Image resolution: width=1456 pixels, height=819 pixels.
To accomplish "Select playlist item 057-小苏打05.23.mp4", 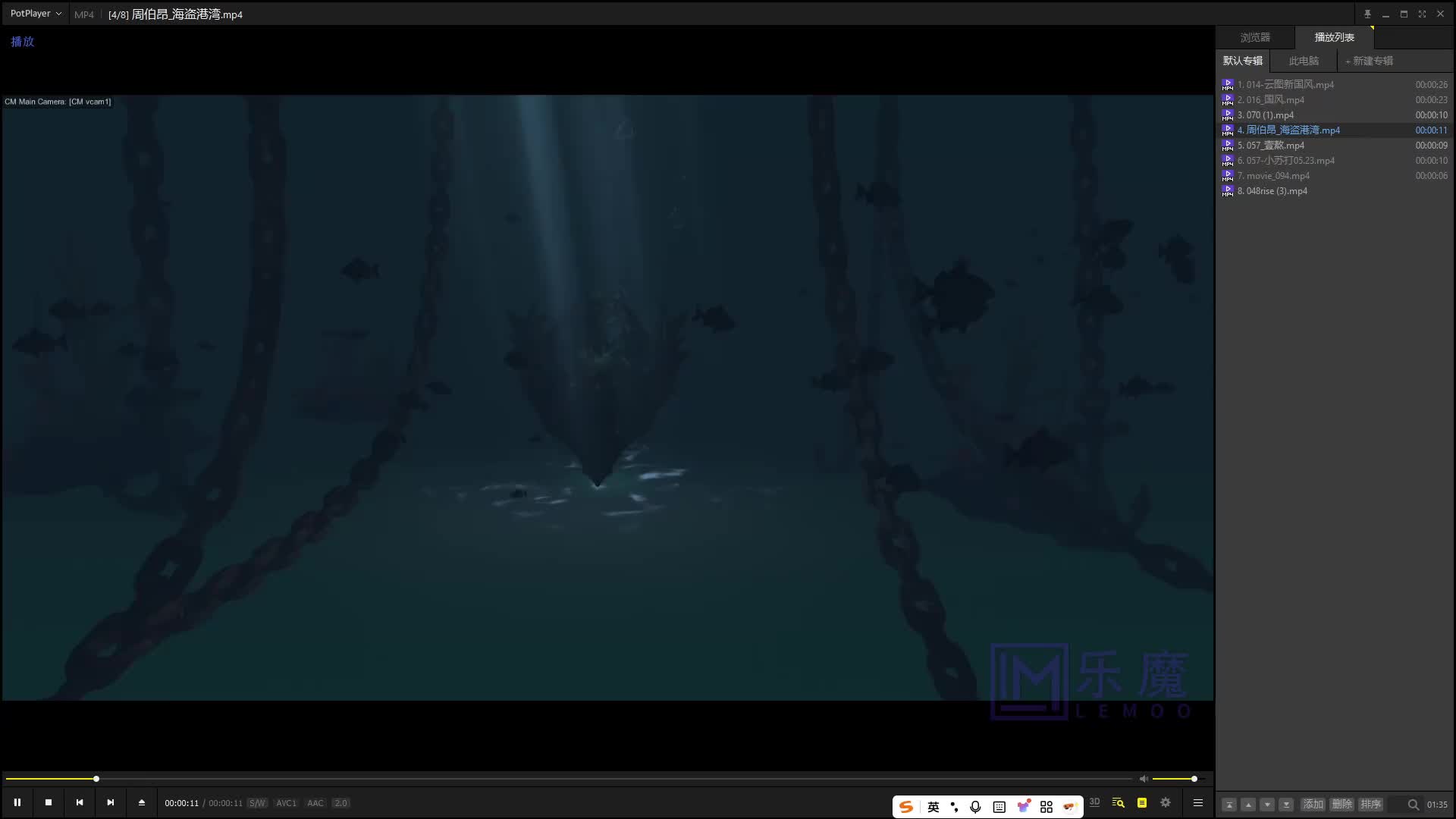I will [1335, 161].
